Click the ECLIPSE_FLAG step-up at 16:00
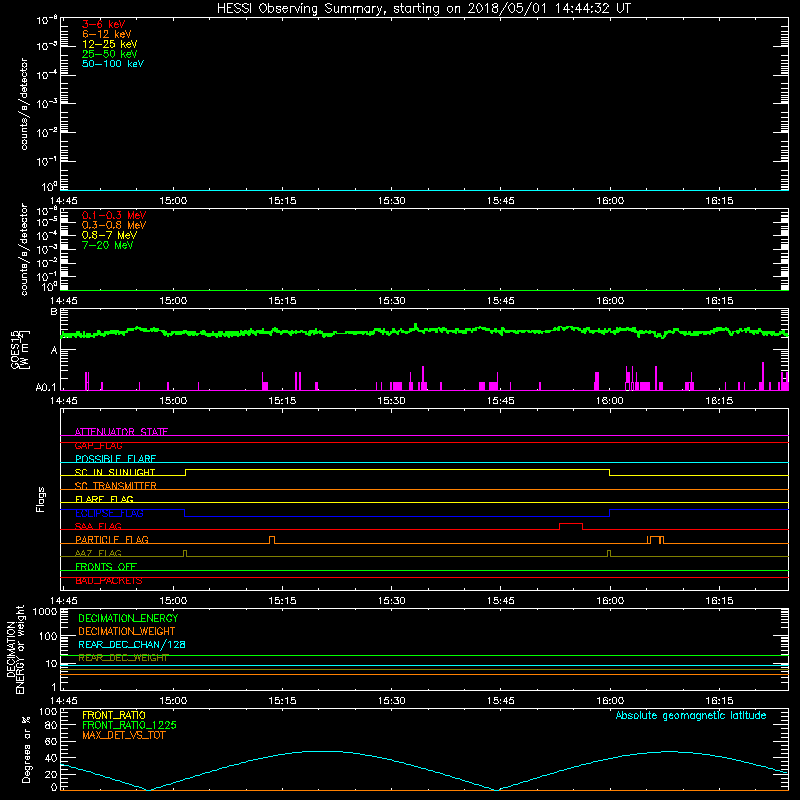The height and width of the screenshot is (800, 800). coord(610,513)
